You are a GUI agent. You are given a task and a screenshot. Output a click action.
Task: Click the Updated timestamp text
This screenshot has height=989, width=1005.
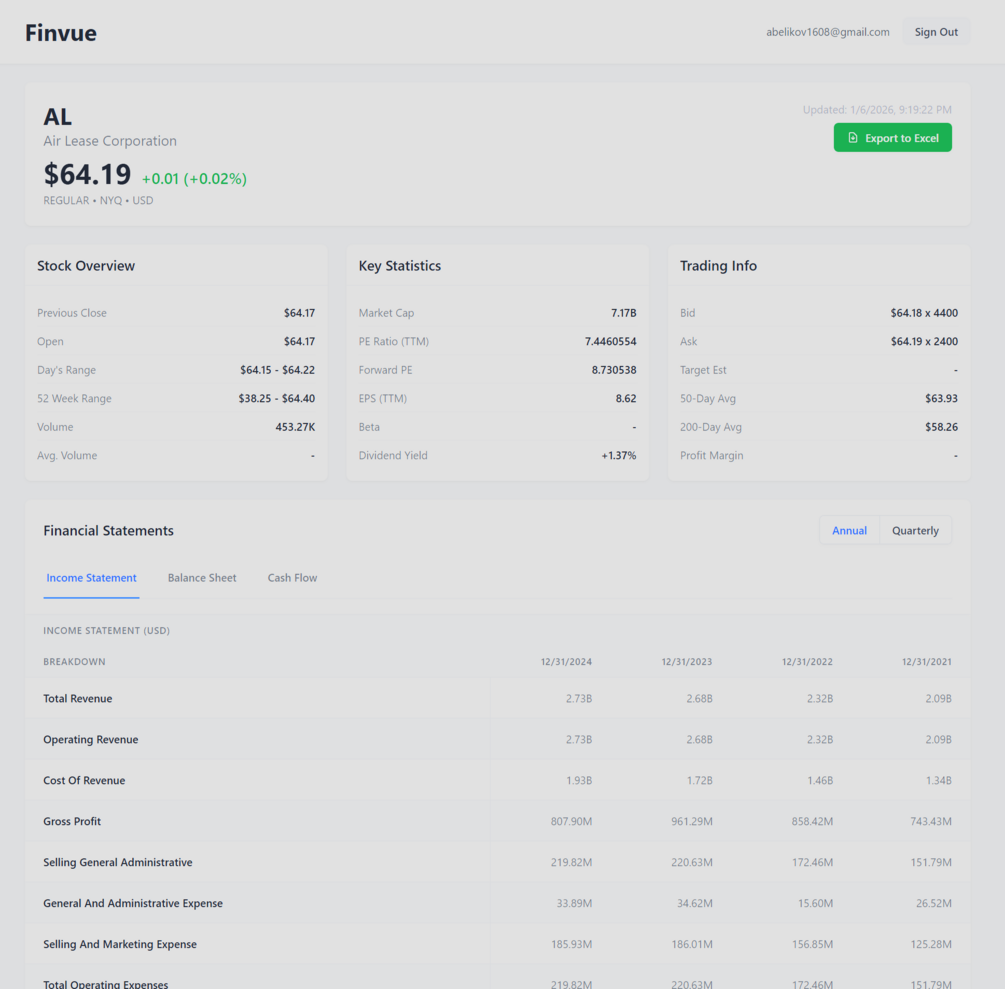877,110
